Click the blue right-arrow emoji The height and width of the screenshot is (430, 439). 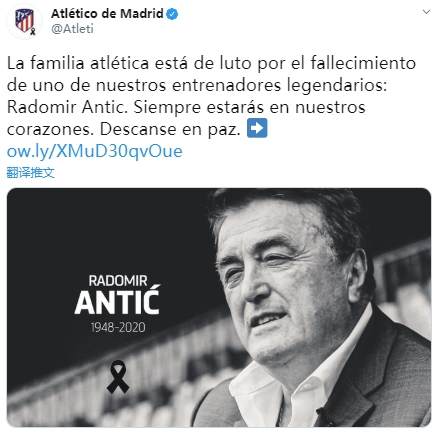click(x=257, y=128)
